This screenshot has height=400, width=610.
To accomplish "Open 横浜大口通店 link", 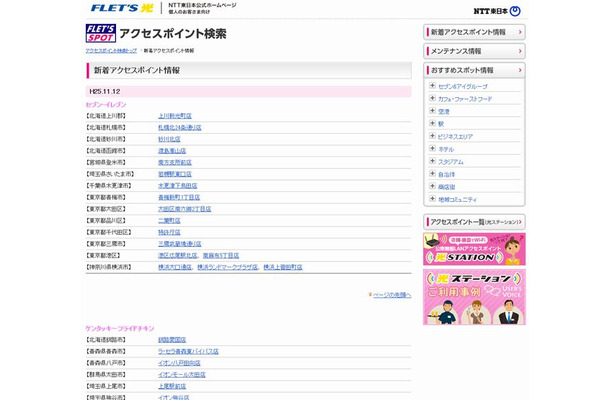I will (x=175, y=267).
